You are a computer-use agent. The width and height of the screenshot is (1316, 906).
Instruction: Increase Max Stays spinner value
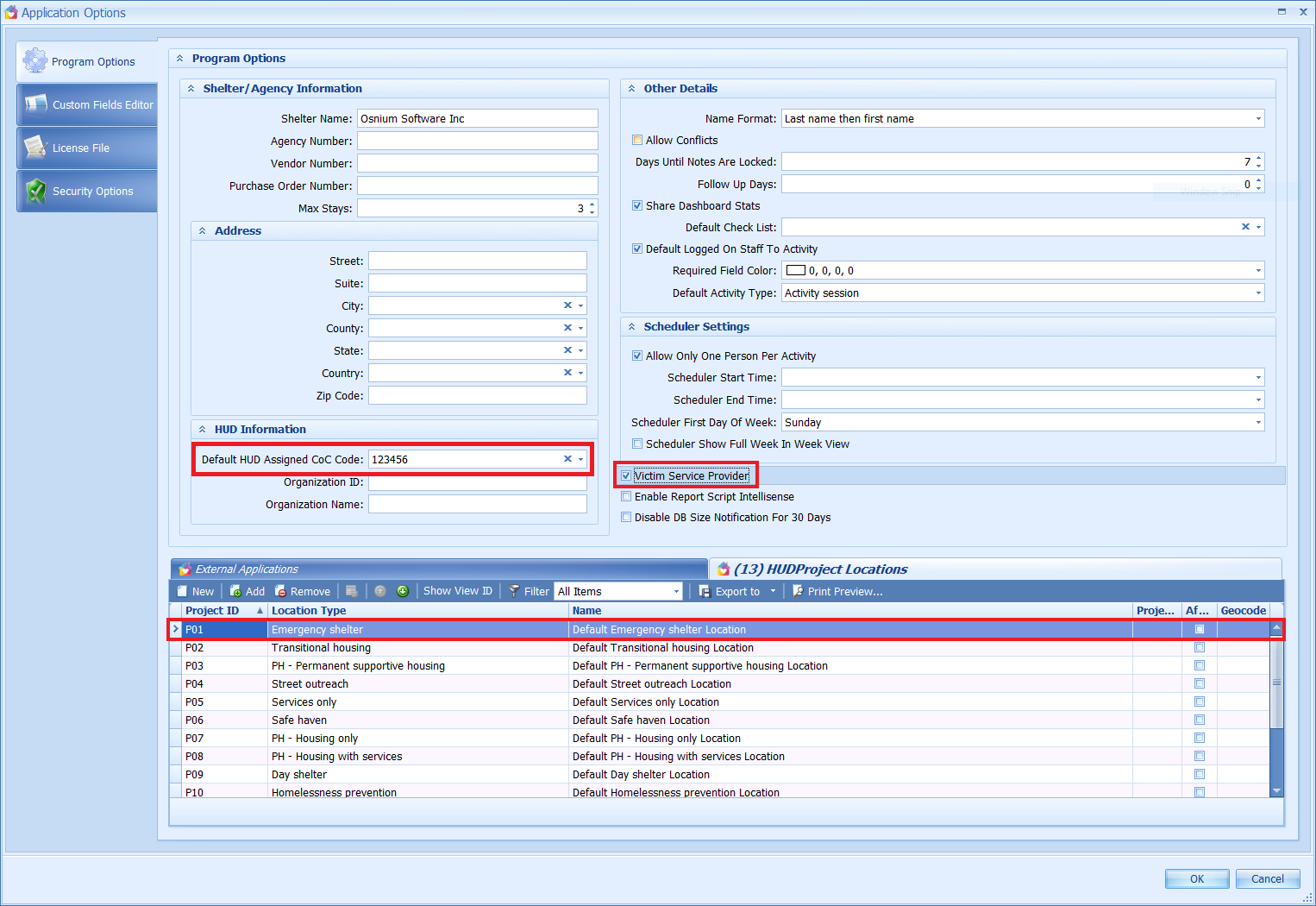click(x=592, y=204)
